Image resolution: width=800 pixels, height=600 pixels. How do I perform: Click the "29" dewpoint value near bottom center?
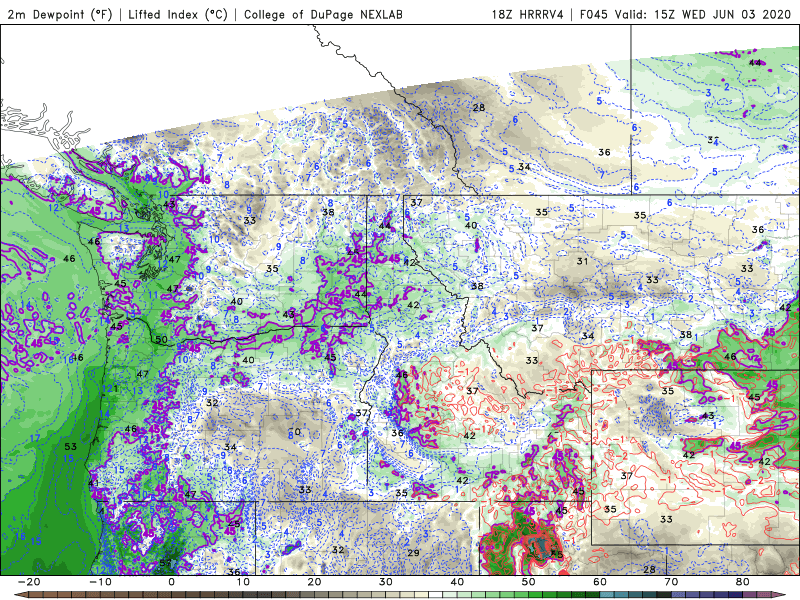[x=413, y=553]
